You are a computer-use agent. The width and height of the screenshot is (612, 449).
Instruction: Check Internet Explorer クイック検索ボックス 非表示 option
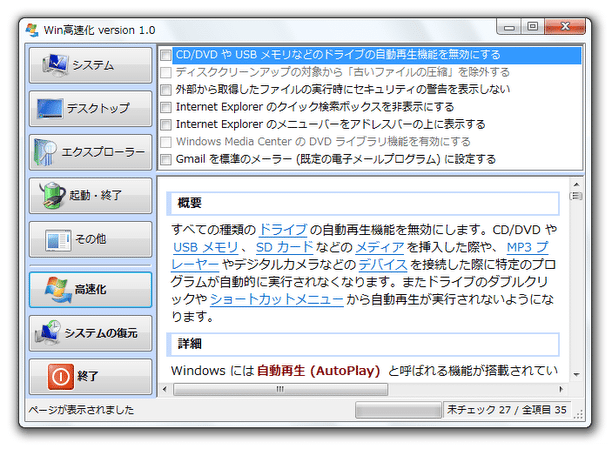[x=166, y=107]
